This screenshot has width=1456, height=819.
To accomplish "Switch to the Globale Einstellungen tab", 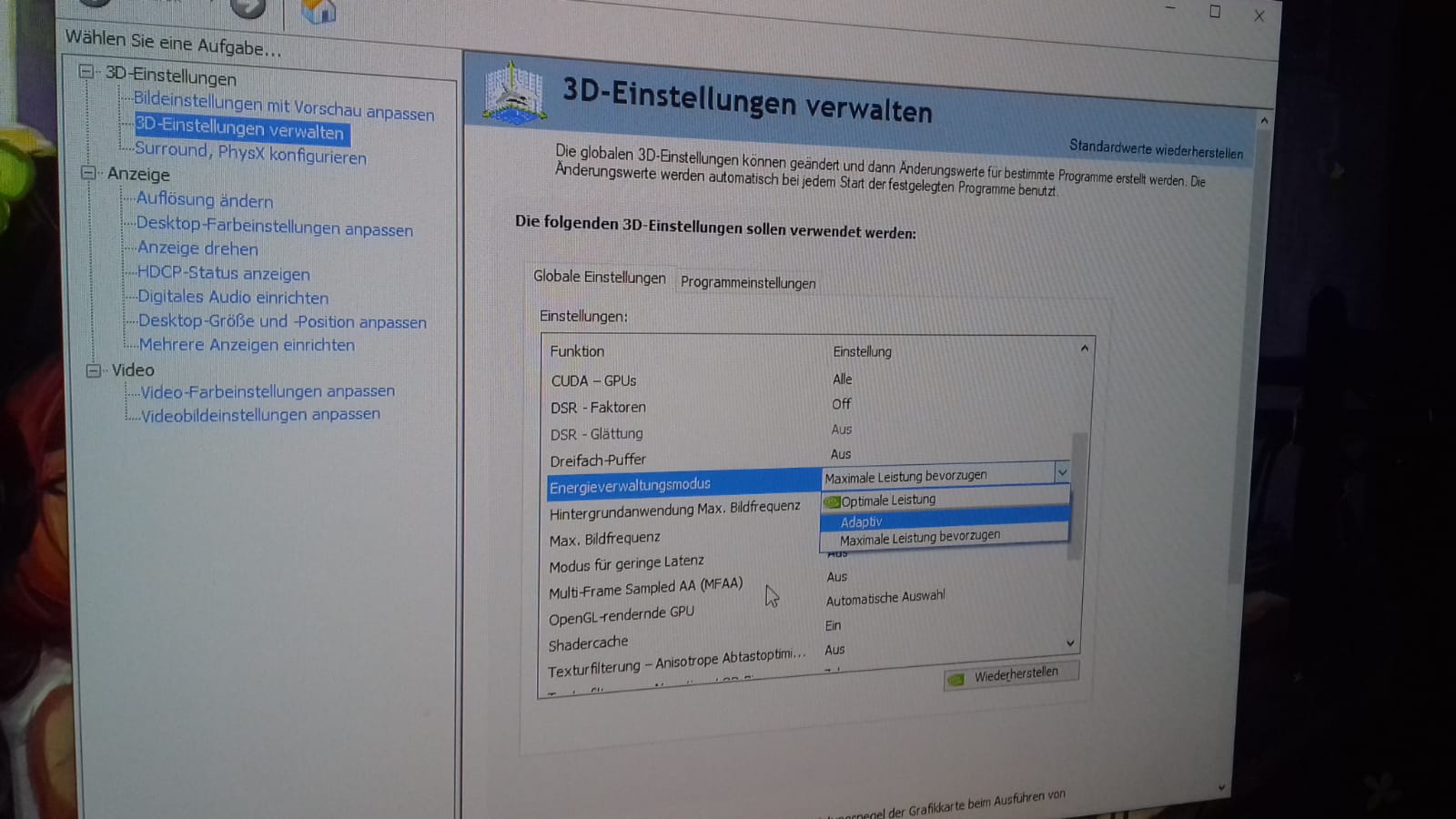I will coord(600,278).
